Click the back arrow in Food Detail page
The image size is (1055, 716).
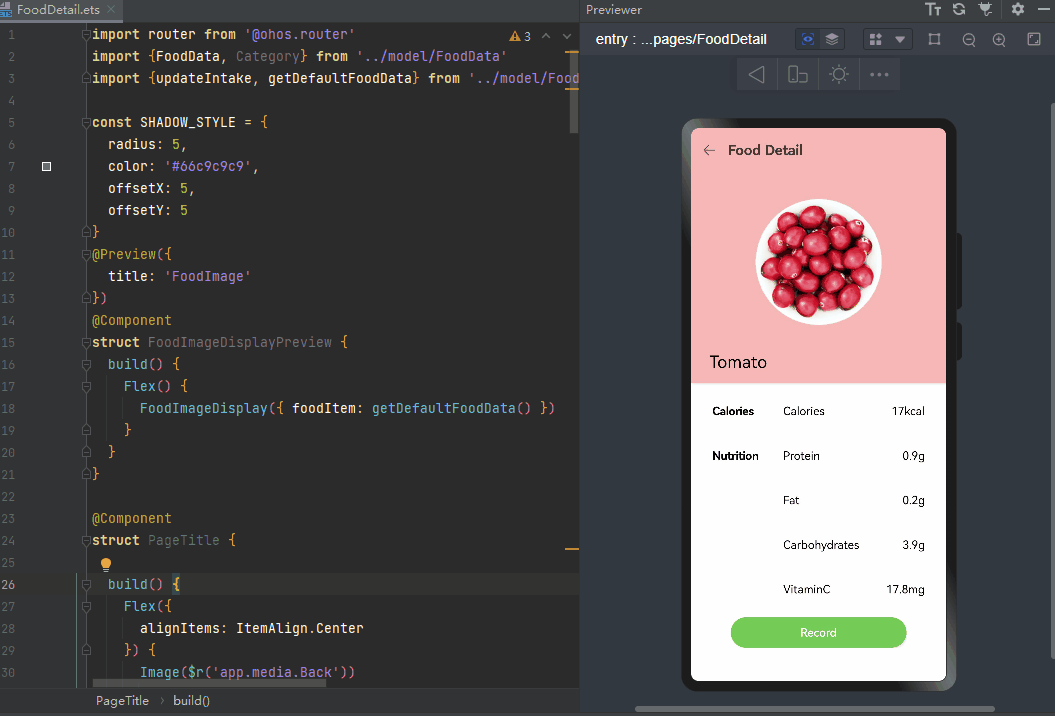(709, 150)
